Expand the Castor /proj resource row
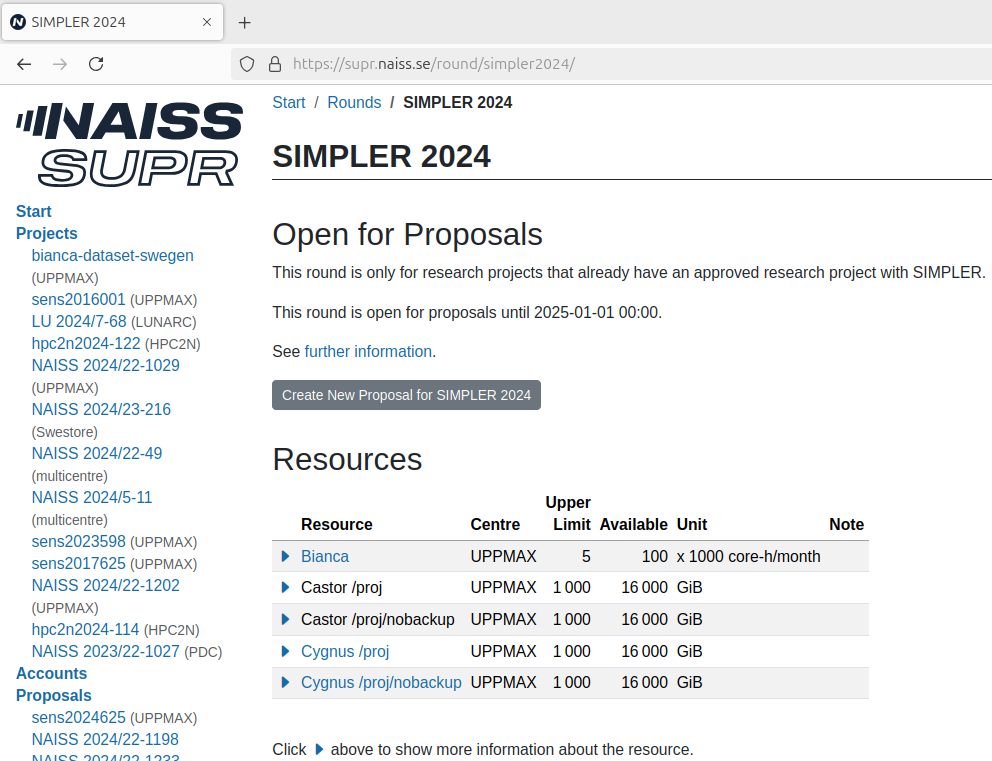This screenshot has width=992, height=761. pos(285,587)
